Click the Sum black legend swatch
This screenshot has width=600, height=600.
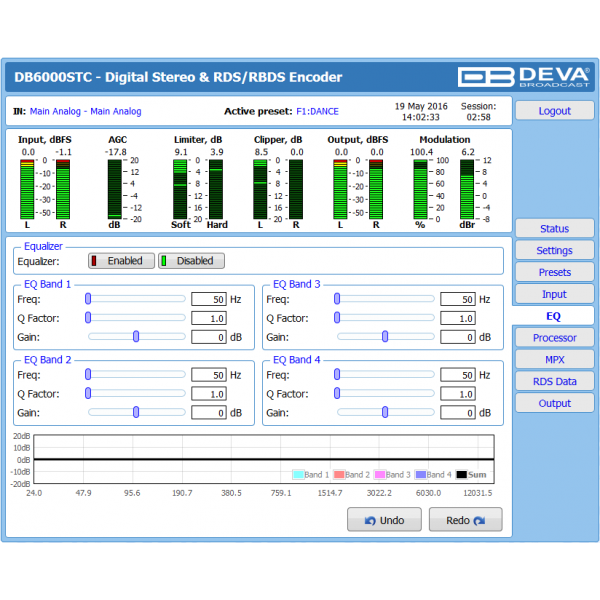(461, 474)
